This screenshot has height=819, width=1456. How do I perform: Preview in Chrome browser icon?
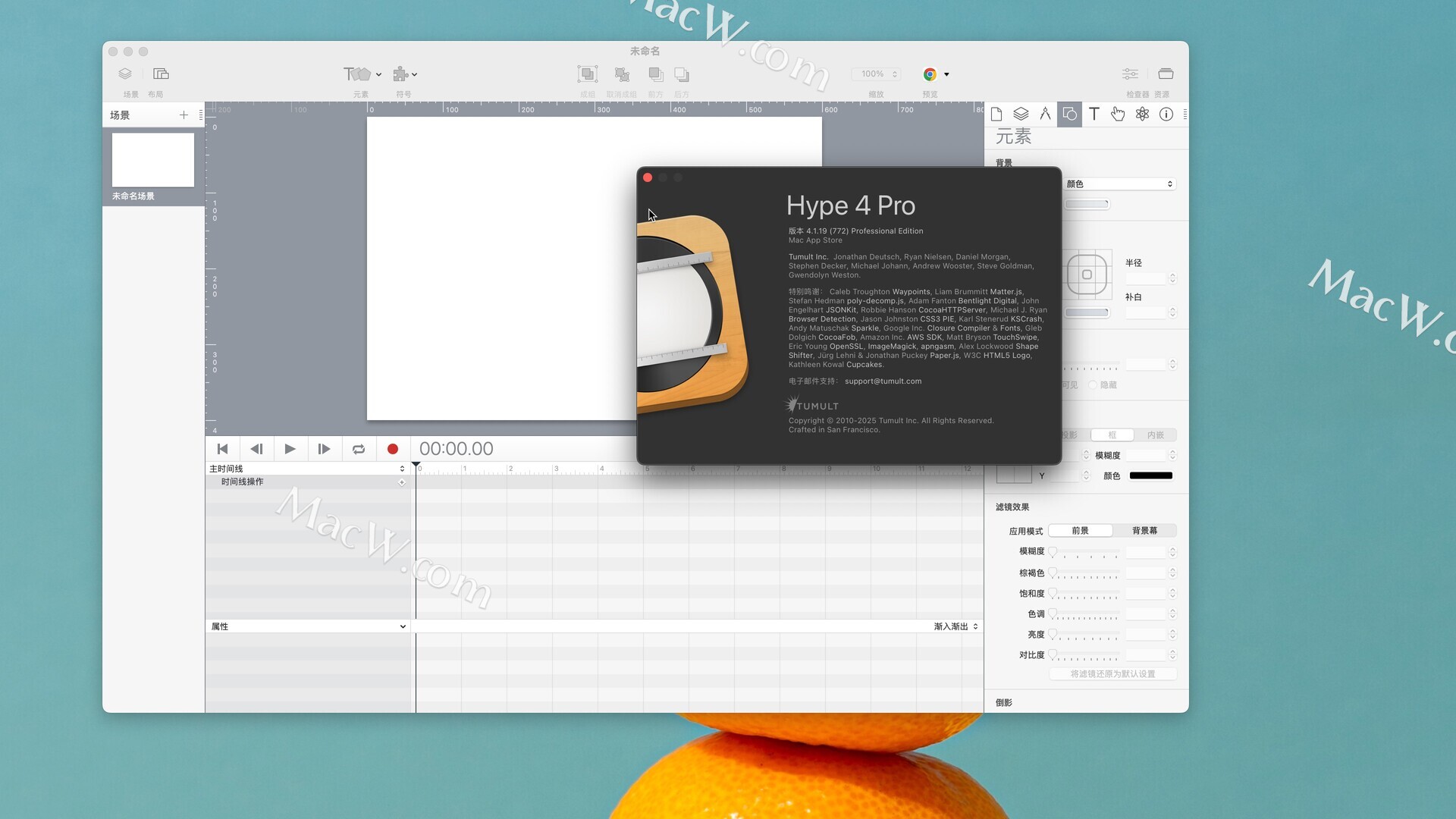pyautogui.click(x=930, y=74)
